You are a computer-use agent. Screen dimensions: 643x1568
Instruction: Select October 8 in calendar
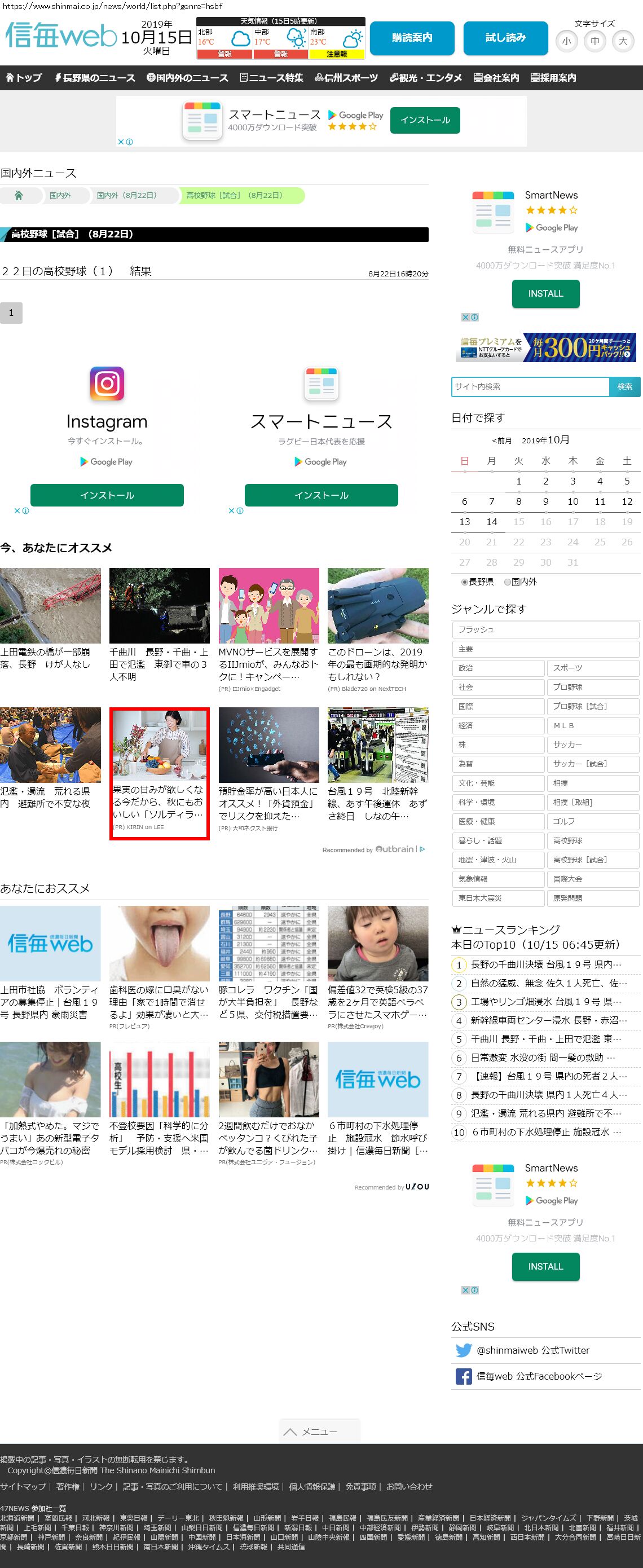pos(519,501)
